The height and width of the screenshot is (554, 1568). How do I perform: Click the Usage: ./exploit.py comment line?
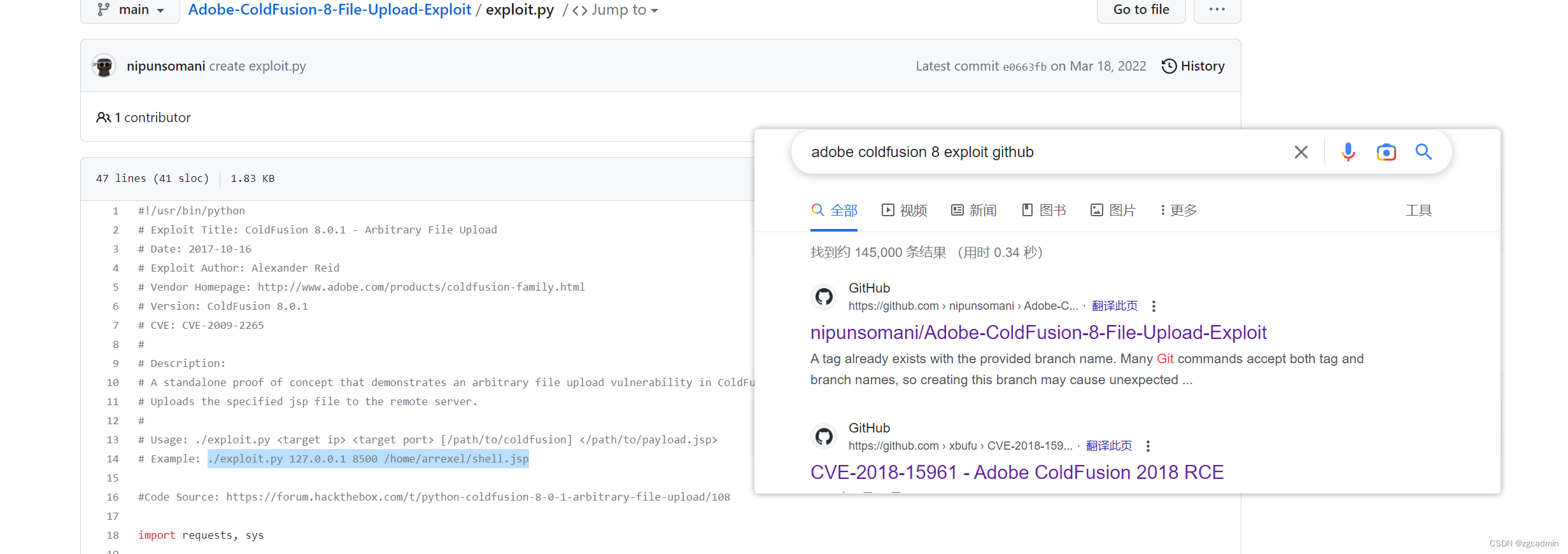[428, 440]
